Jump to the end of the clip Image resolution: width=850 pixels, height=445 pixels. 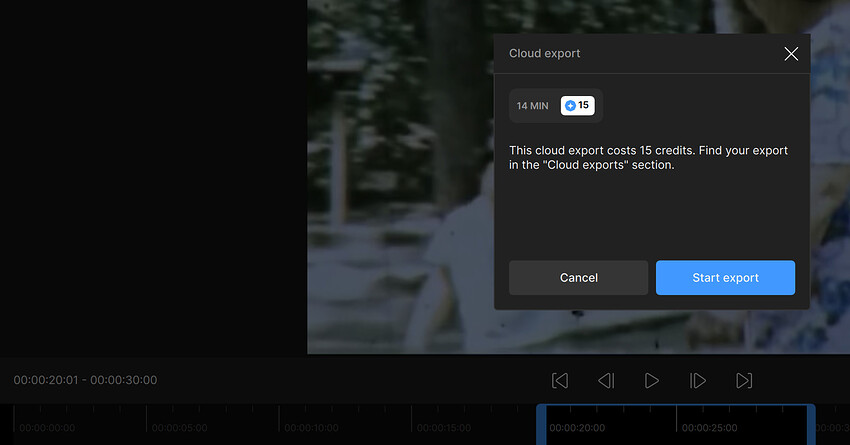(x=744, y=380)
